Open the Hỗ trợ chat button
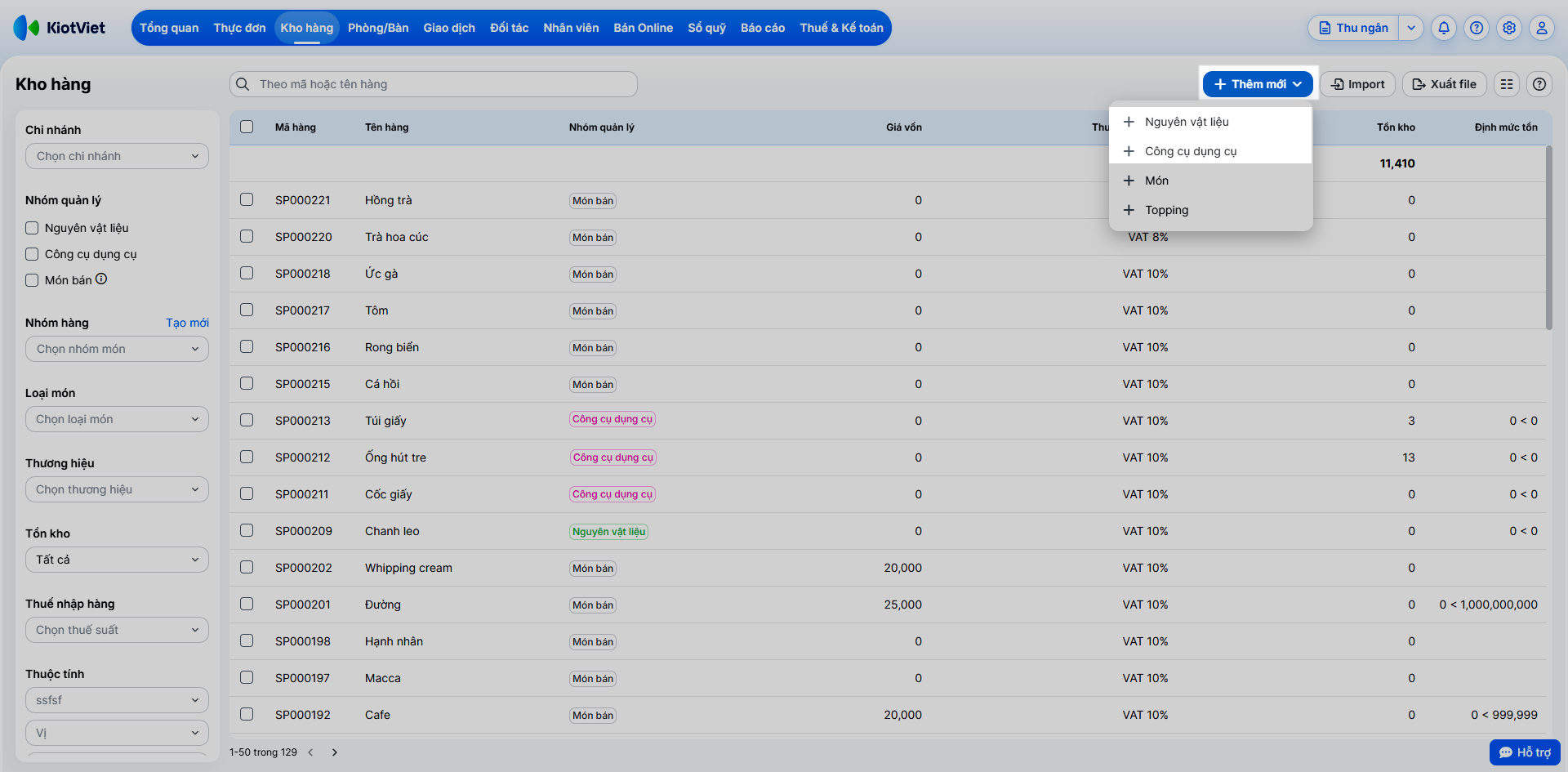Image resolution: width=1568 pixels, height=772 pixels. pyautogui.click(x=1525, y=752)
